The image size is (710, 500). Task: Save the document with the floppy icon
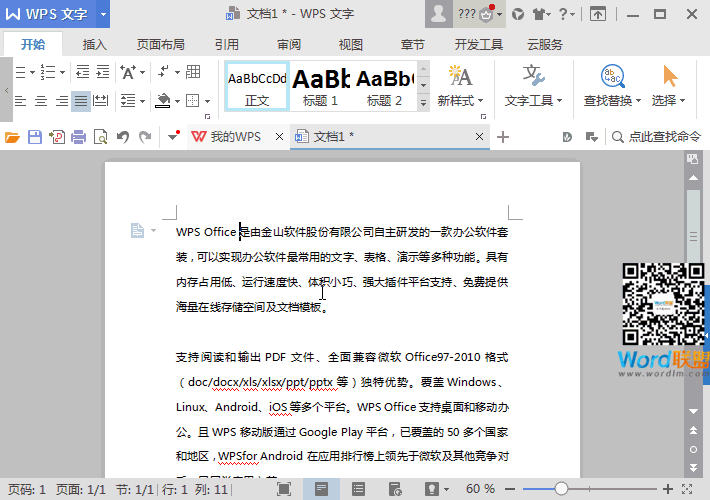pos(35,137)
